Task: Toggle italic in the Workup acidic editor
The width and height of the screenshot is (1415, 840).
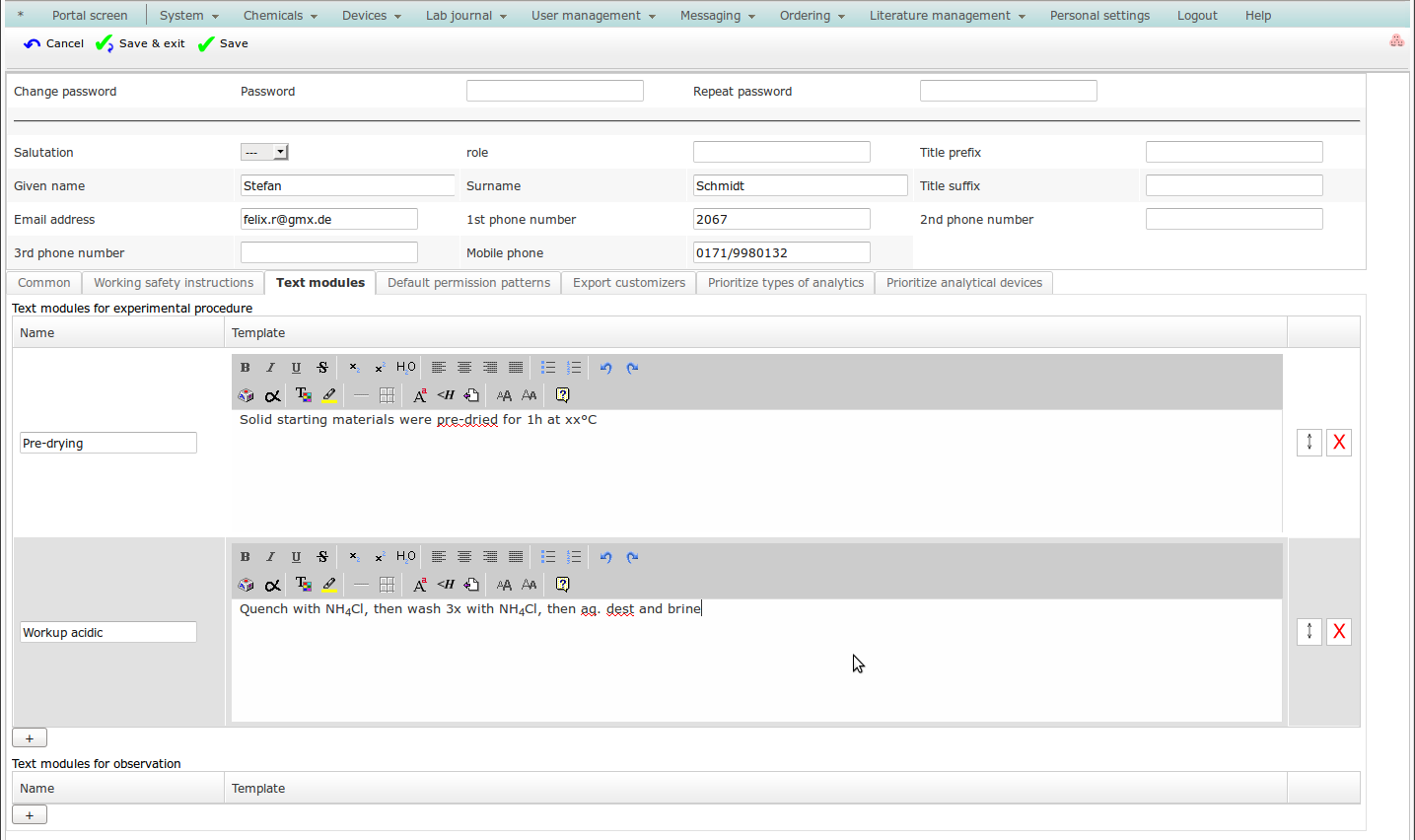Action: pyautogui.click(x=271, y=557)
